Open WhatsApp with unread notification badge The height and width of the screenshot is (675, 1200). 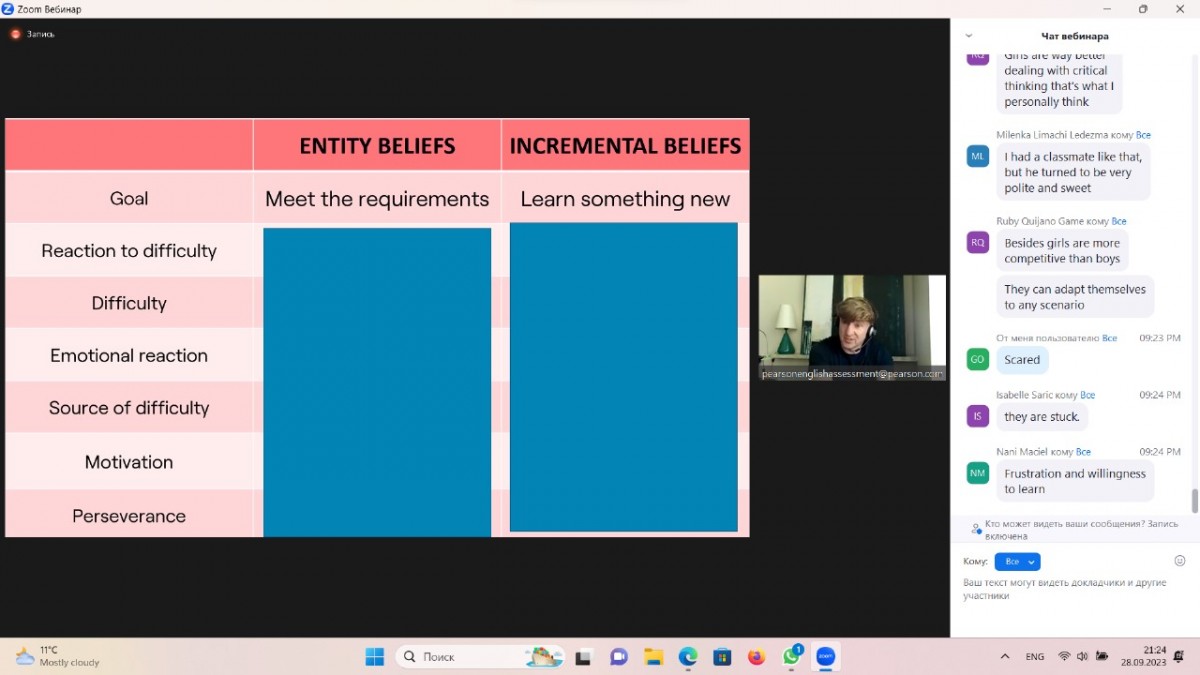click(x=792, y=656)
